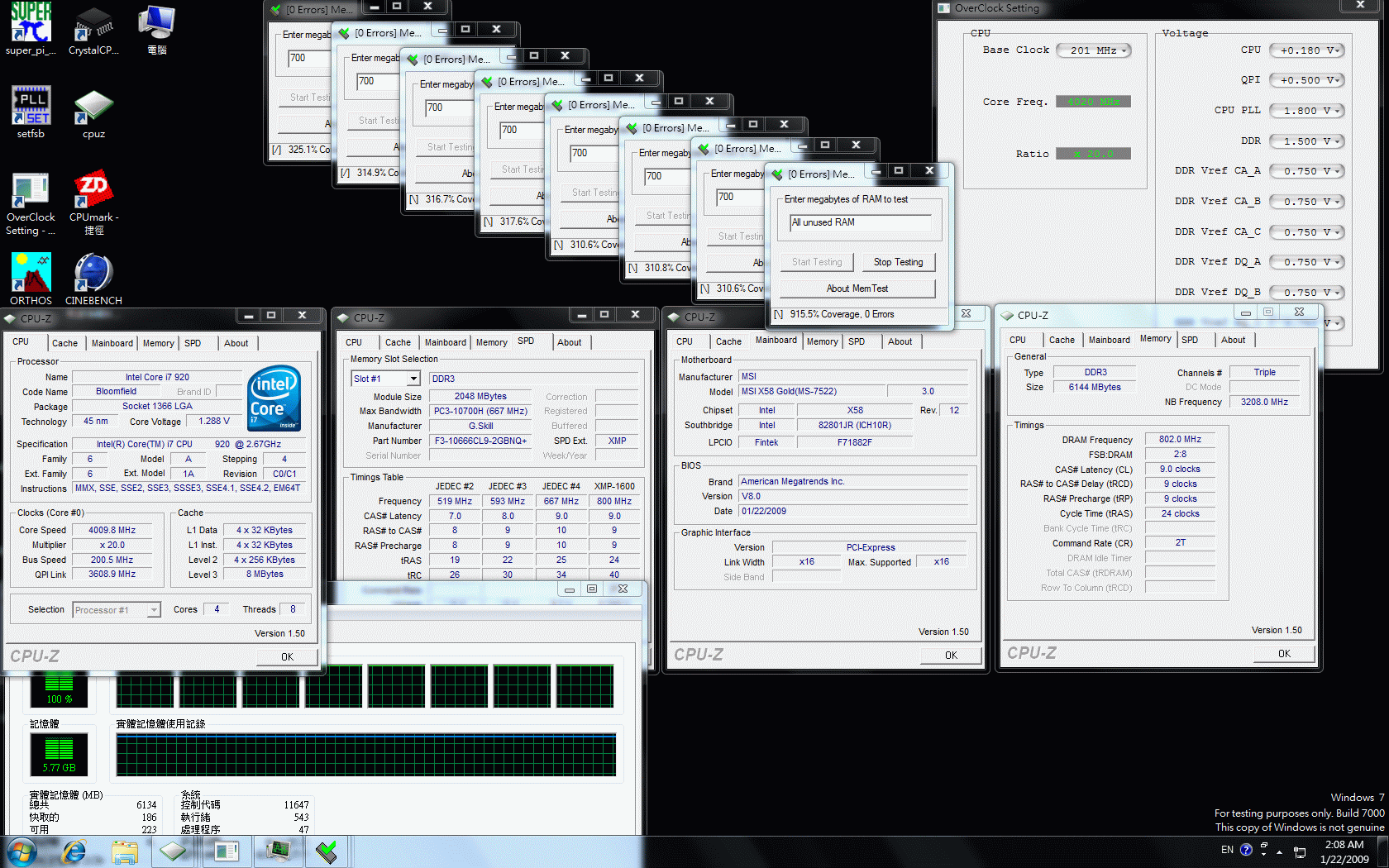Launch the cpuz desktop shortcut

pyautogui.click(x=93, y=113)
